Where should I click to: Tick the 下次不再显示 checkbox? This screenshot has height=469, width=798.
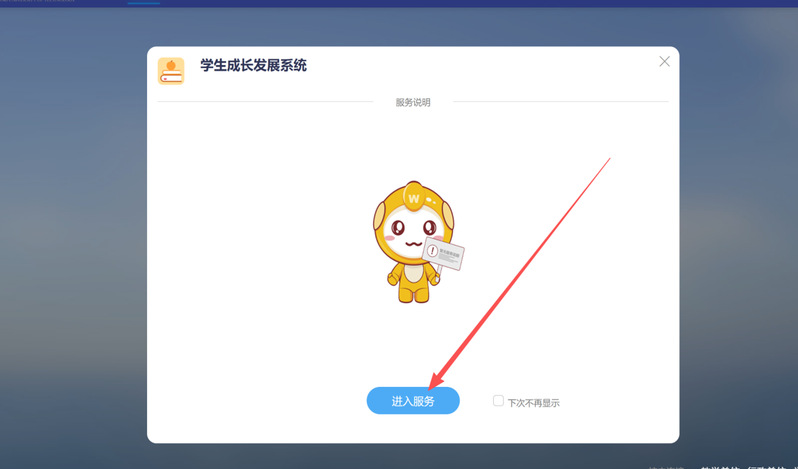pyautogui.click(x=498, y=401)
